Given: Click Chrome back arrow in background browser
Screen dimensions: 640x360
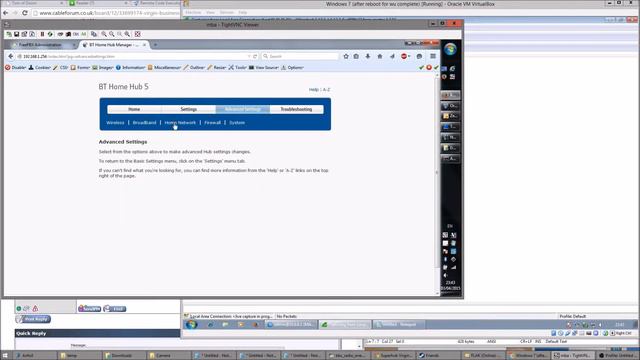Looking at the screenshot, I should (5, 13).
